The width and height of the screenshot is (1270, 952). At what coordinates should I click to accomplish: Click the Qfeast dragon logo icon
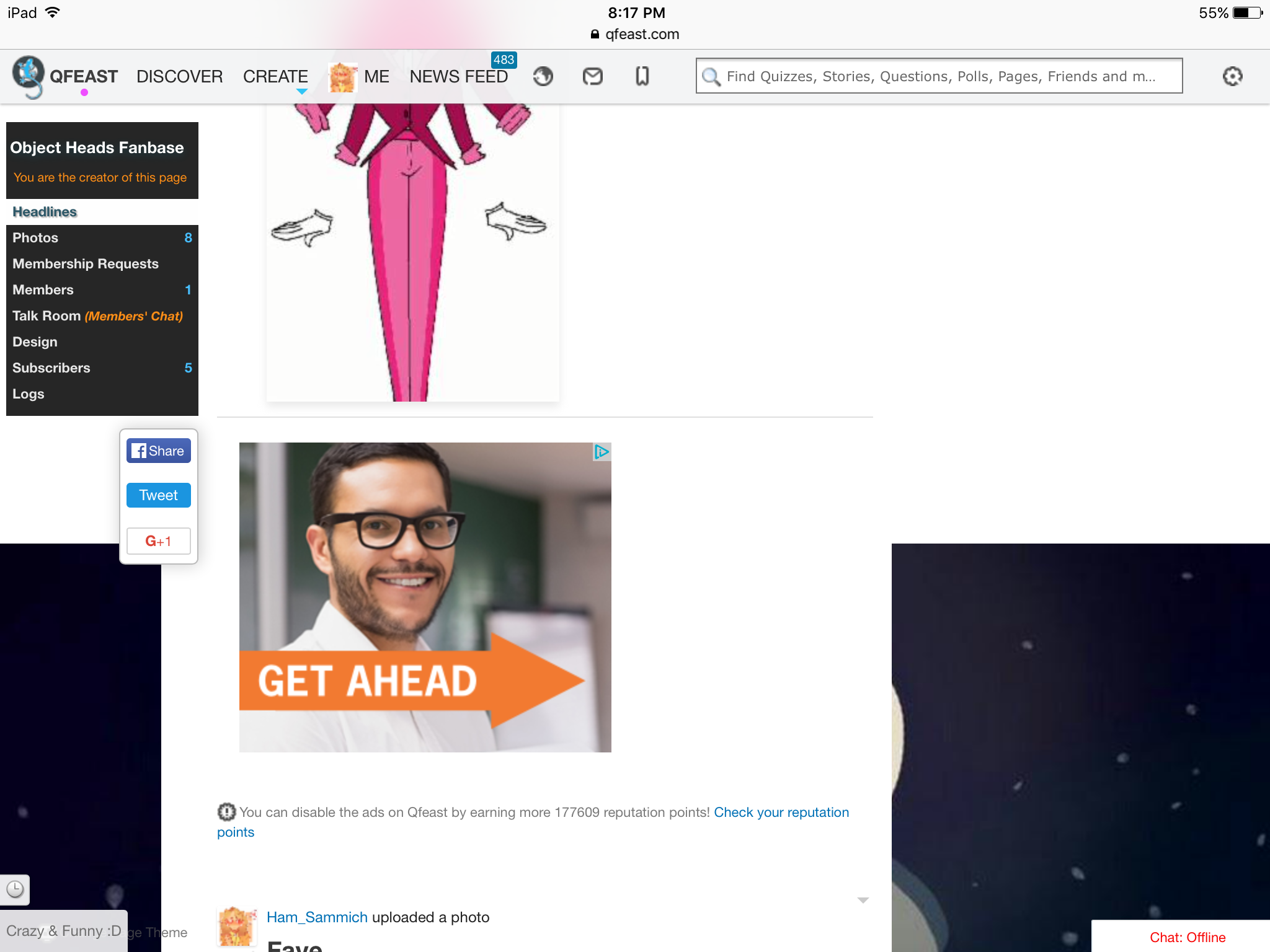tap(28, 77)
